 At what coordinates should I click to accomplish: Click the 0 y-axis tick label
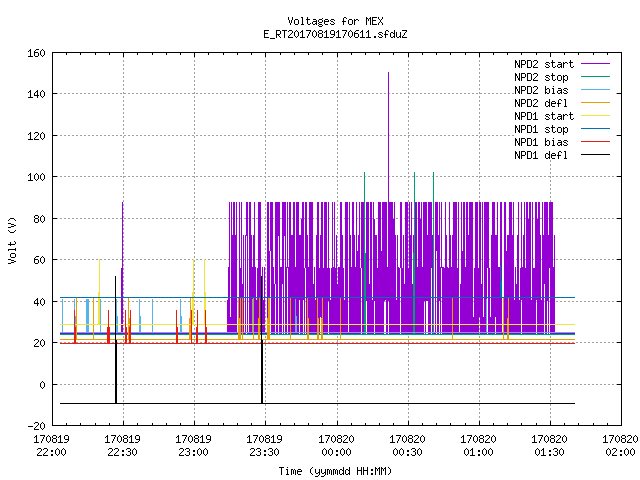42,384
